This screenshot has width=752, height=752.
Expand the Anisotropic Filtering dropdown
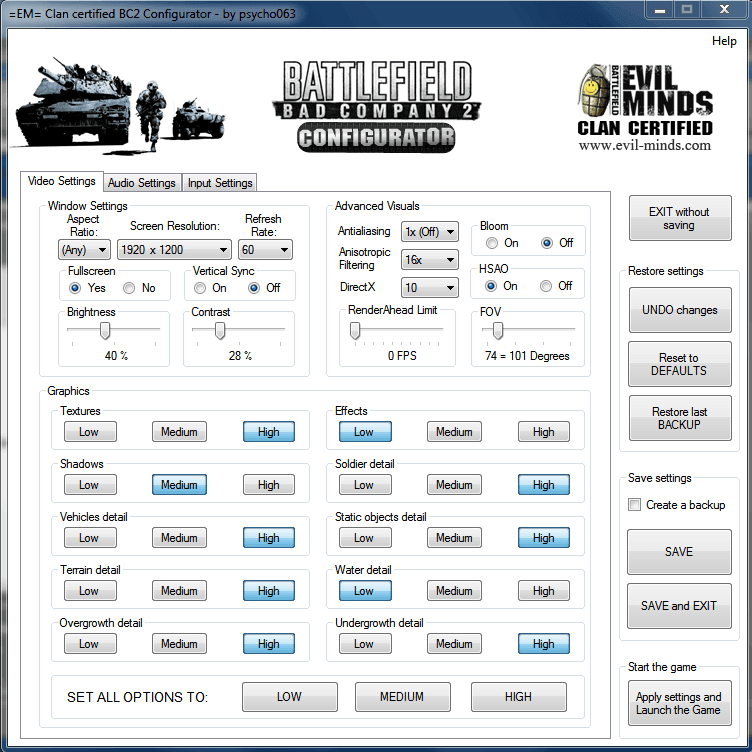(x=429, y=259)
